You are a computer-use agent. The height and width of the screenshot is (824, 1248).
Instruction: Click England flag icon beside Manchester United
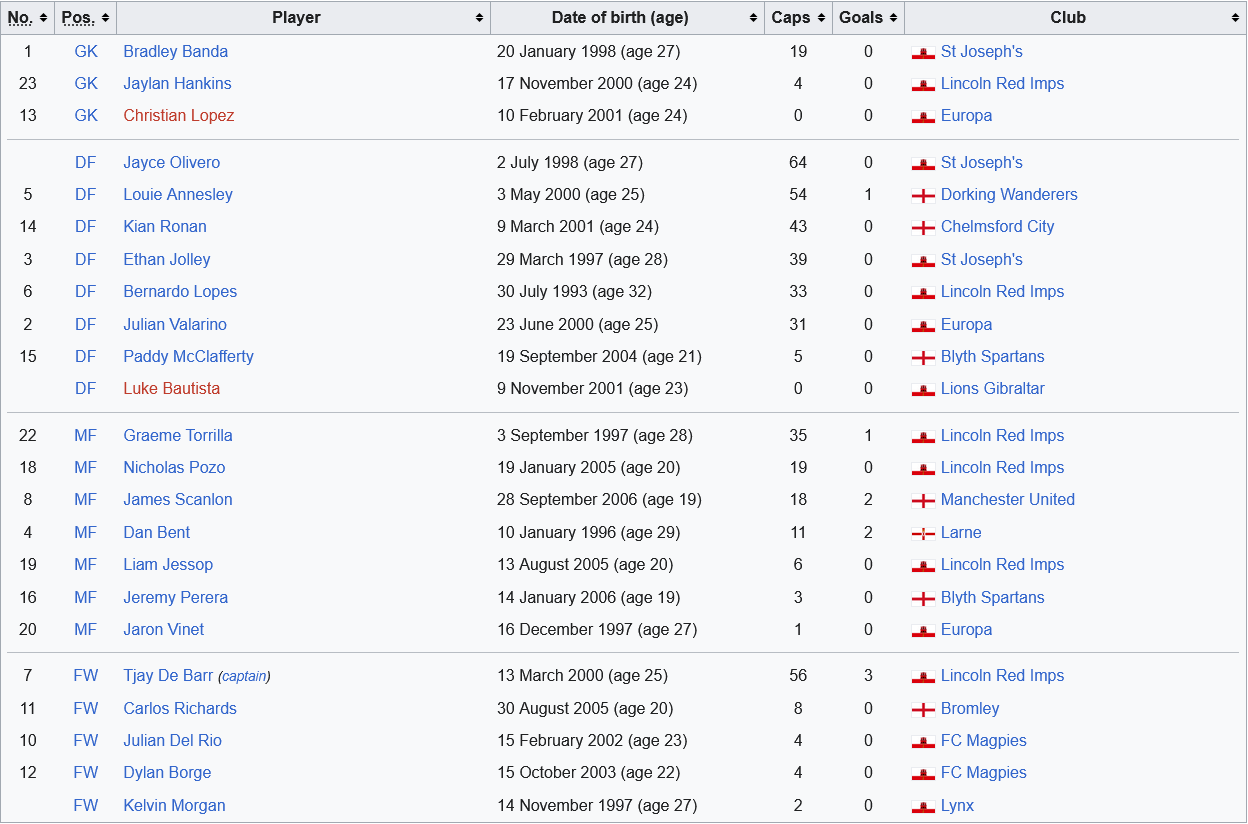[923, 501]
